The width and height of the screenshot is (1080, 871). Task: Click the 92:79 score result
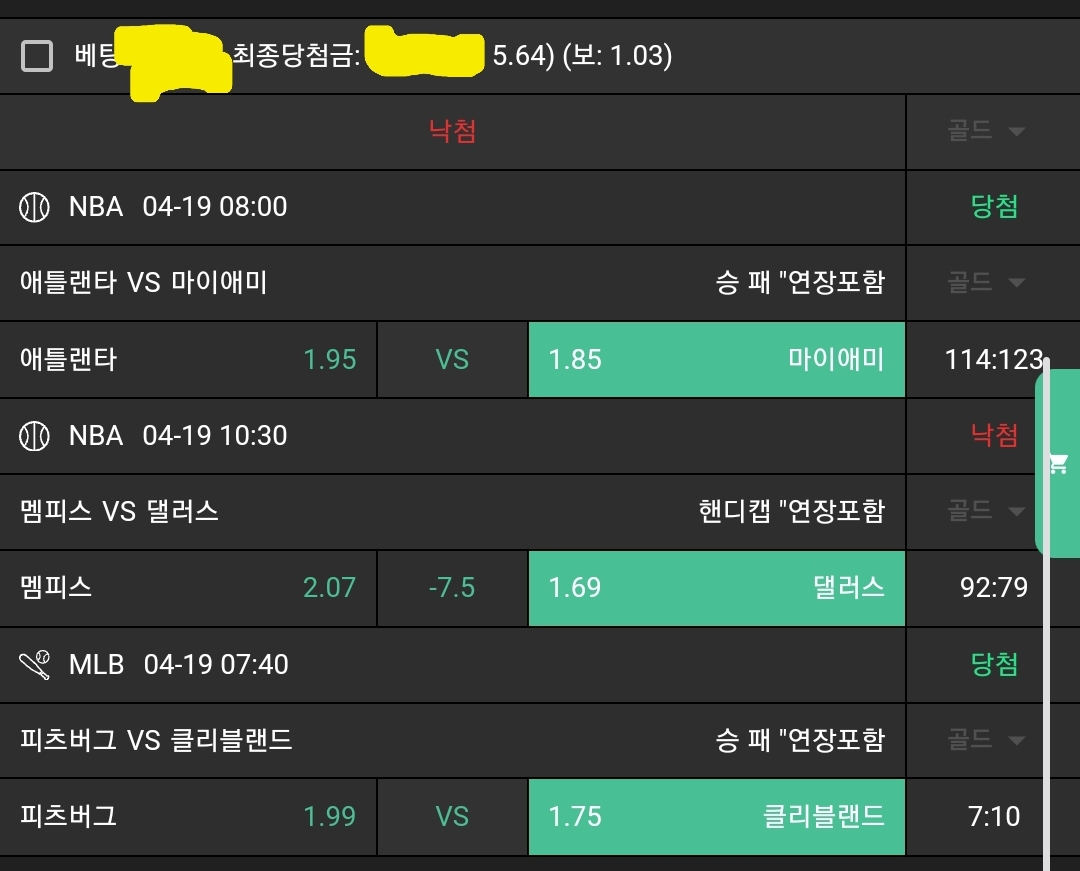[x=993, y=587]
